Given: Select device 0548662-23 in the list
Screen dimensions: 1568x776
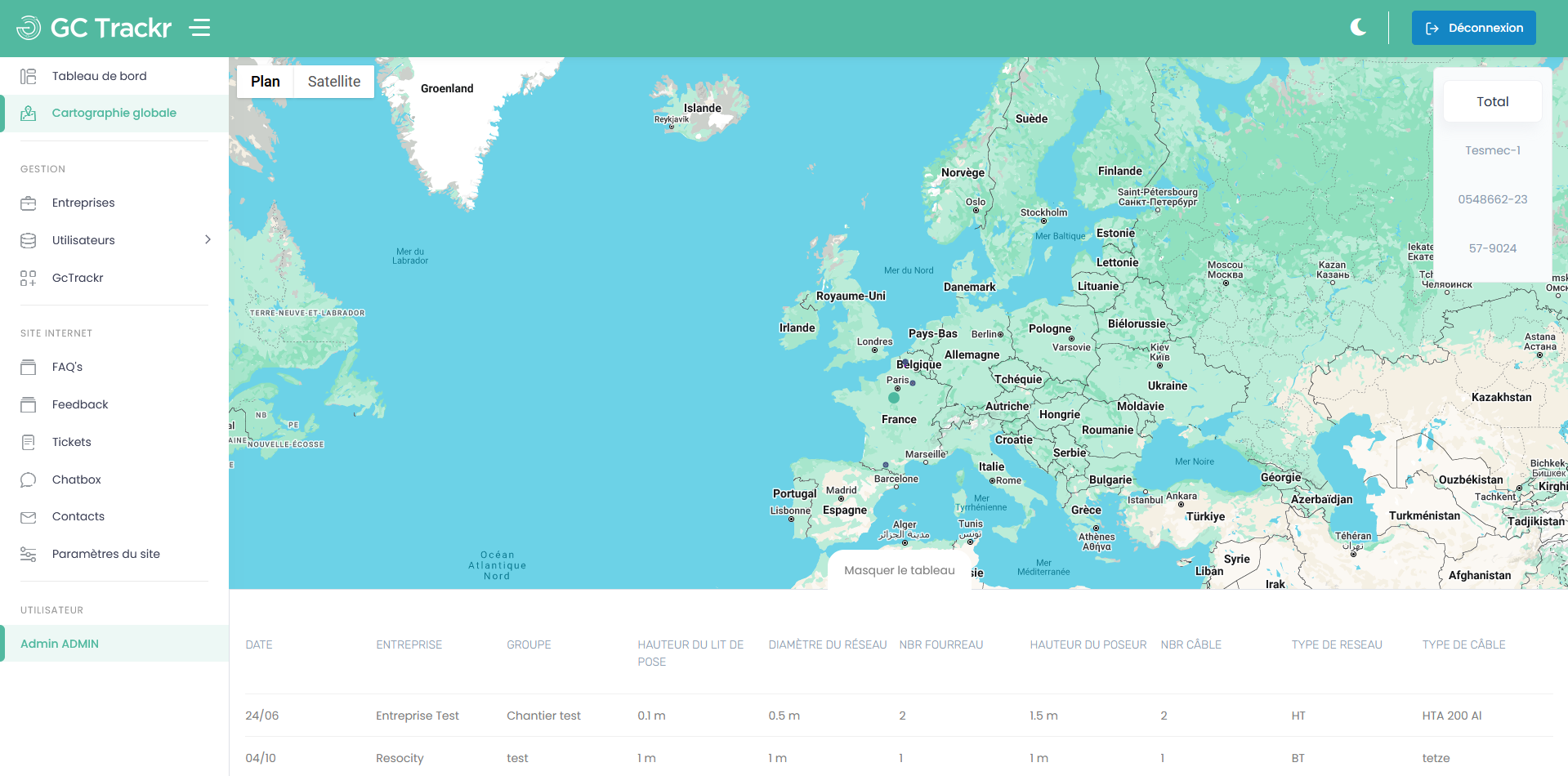Looking at the screenshot, I should 1492,199.
